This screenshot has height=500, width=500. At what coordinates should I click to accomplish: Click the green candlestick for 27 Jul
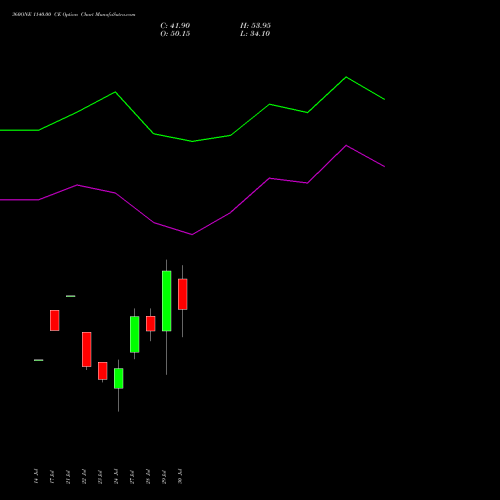135,334
